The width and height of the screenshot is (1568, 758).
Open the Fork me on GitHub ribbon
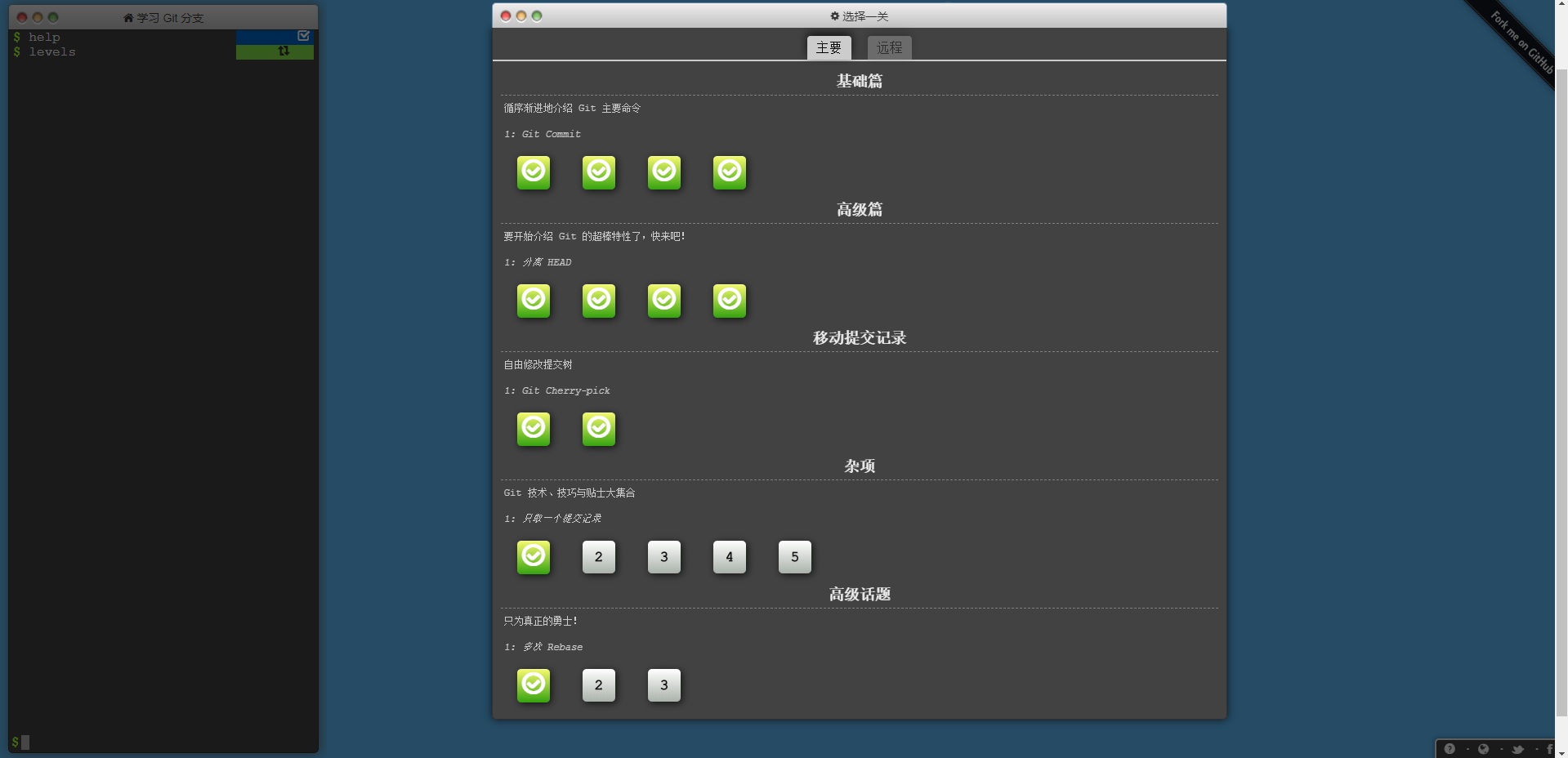coord(1520,41)
